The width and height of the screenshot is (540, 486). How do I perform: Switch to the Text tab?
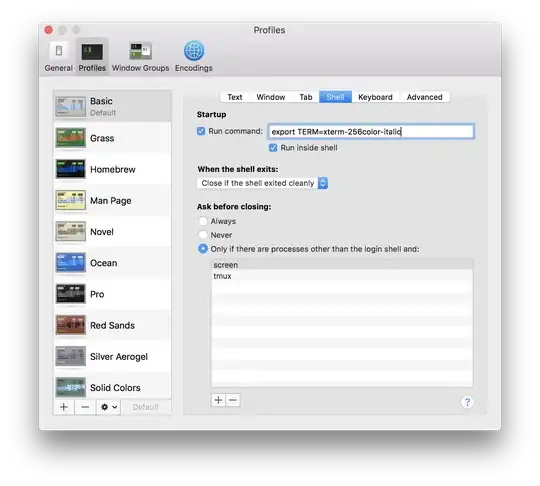pos(235,97)
